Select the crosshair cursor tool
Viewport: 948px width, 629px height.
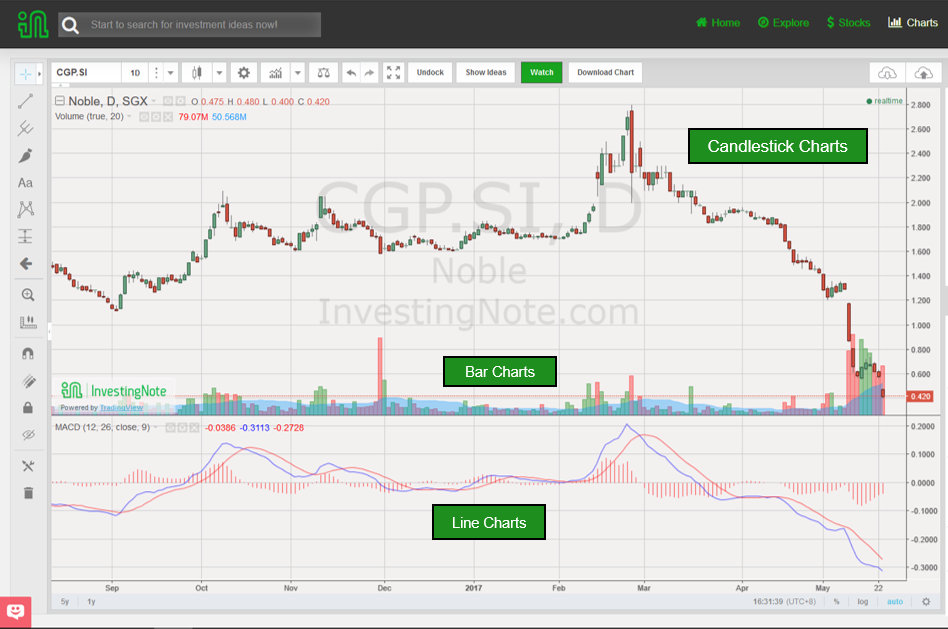(28, 72)
